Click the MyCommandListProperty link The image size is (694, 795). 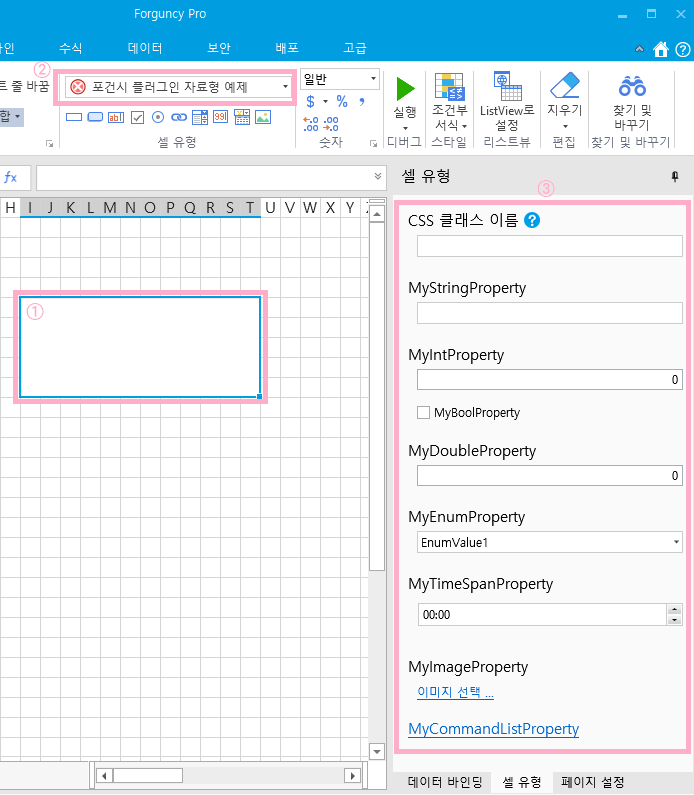493,729
